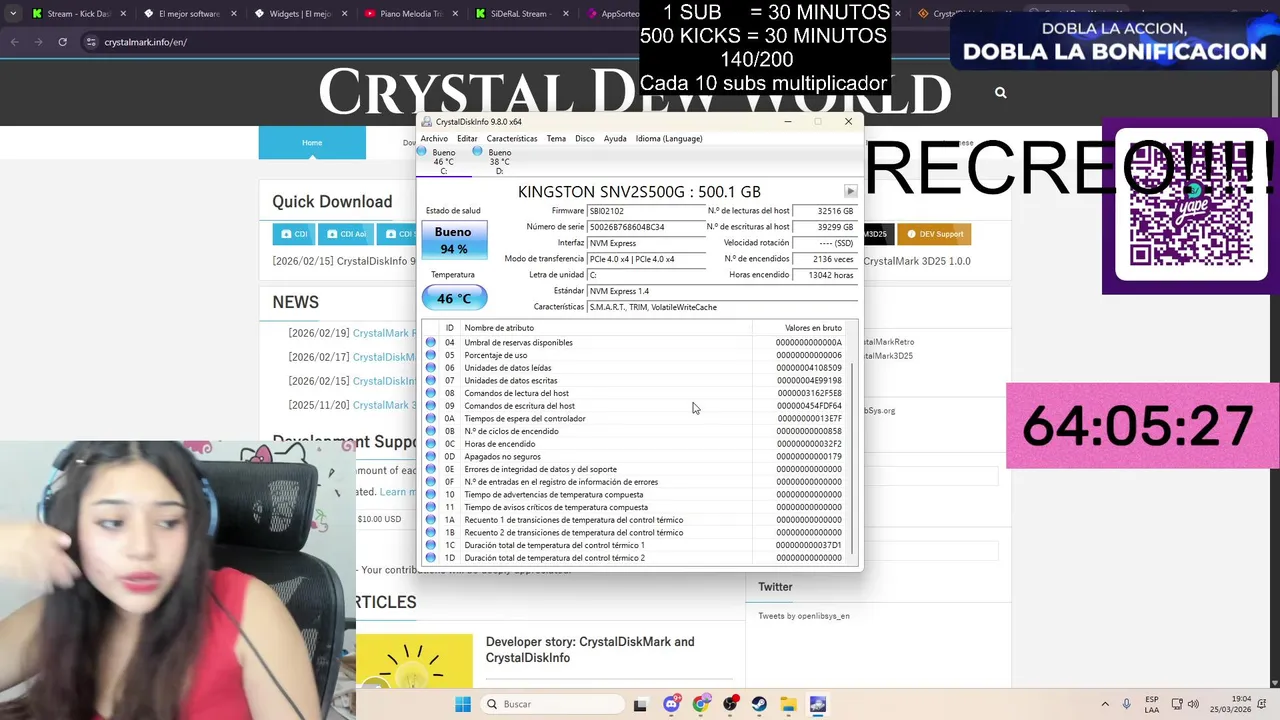Open the Editar menu
Screen dimensions: 1280x720
coord(467,139)
